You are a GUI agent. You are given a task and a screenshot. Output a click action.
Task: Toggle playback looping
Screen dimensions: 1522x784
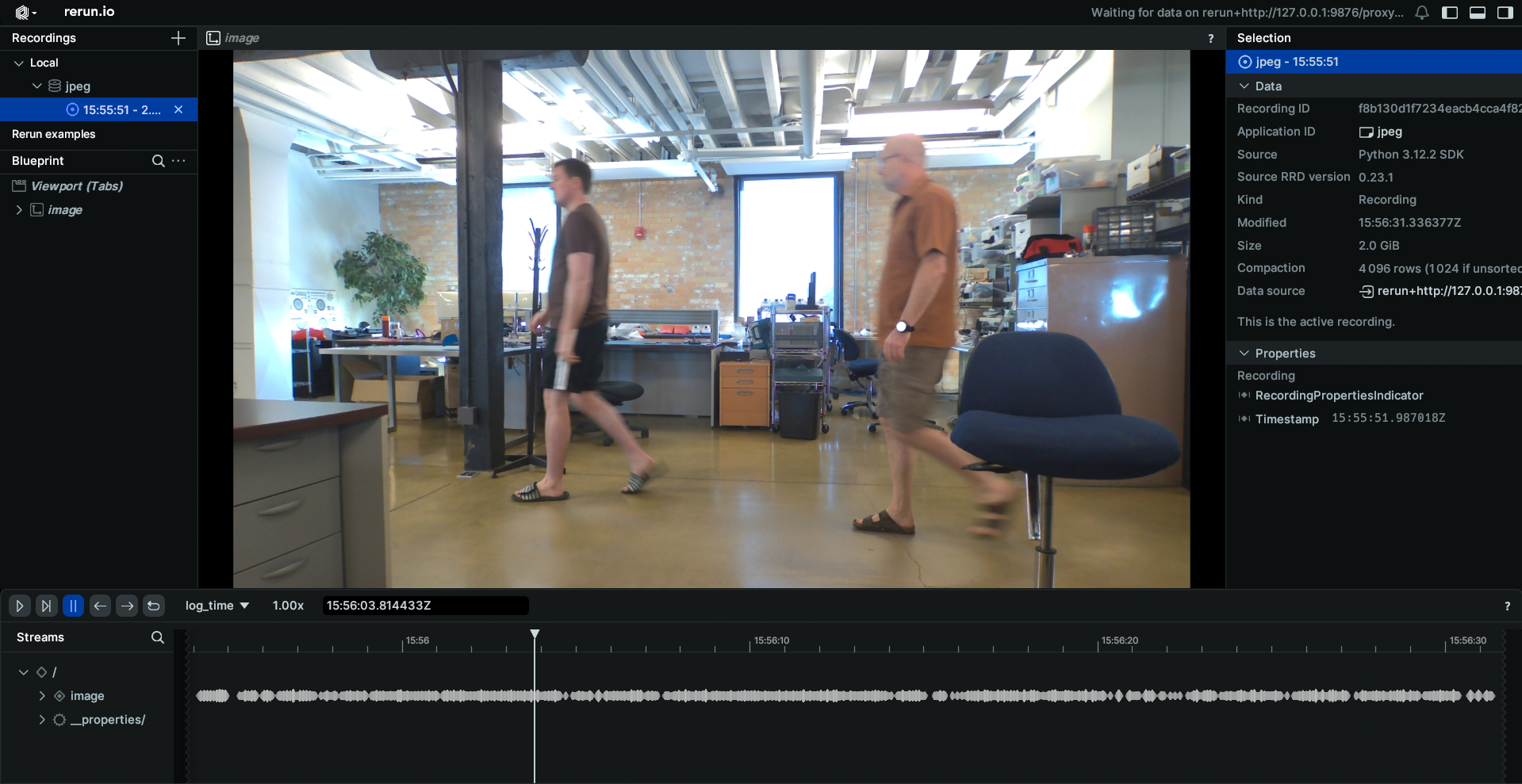pyautogui.click(x=154, y=606)
